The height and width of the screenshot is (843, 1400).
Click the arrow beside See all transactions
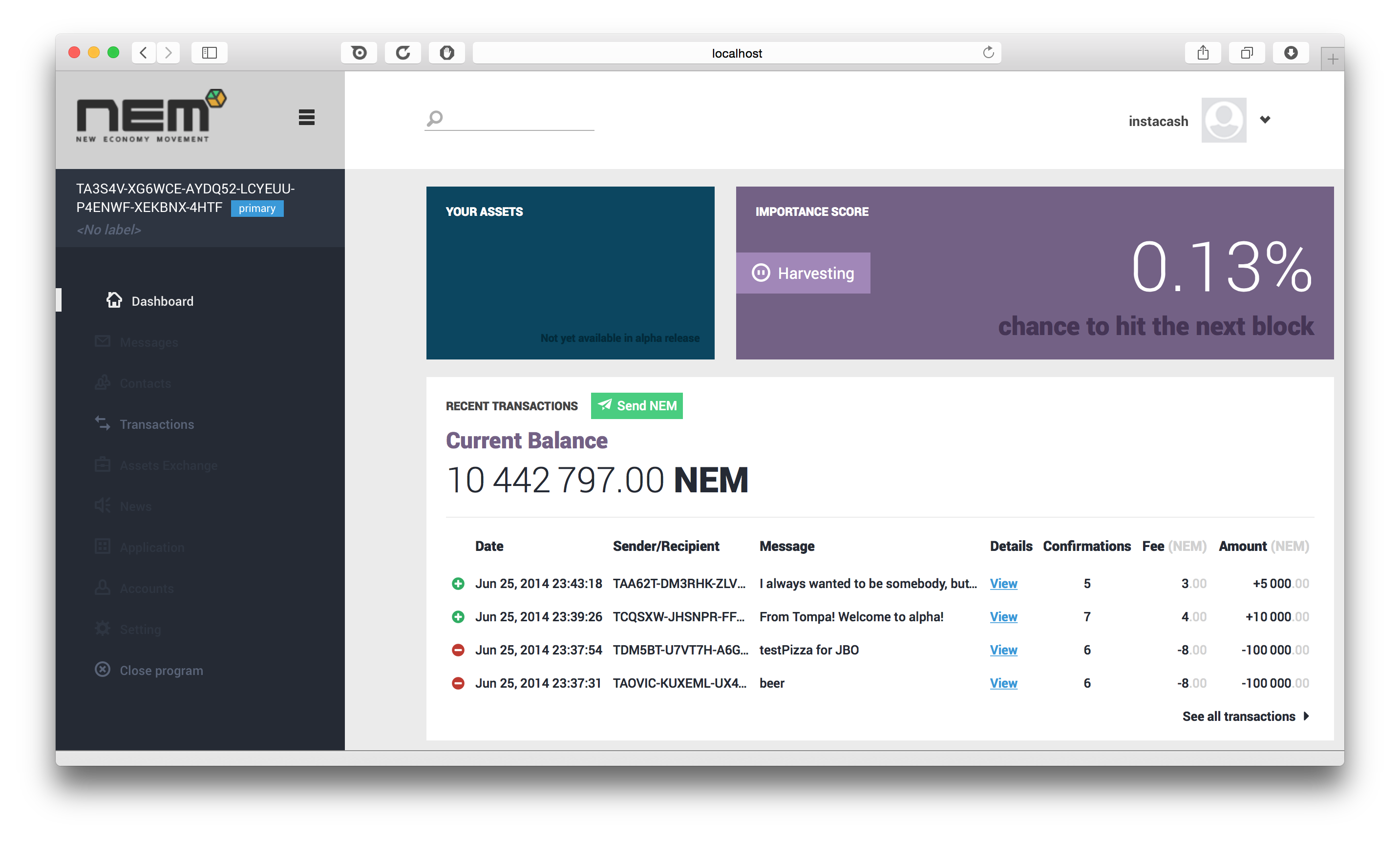pyautogui.click(x=1306, y=717)
